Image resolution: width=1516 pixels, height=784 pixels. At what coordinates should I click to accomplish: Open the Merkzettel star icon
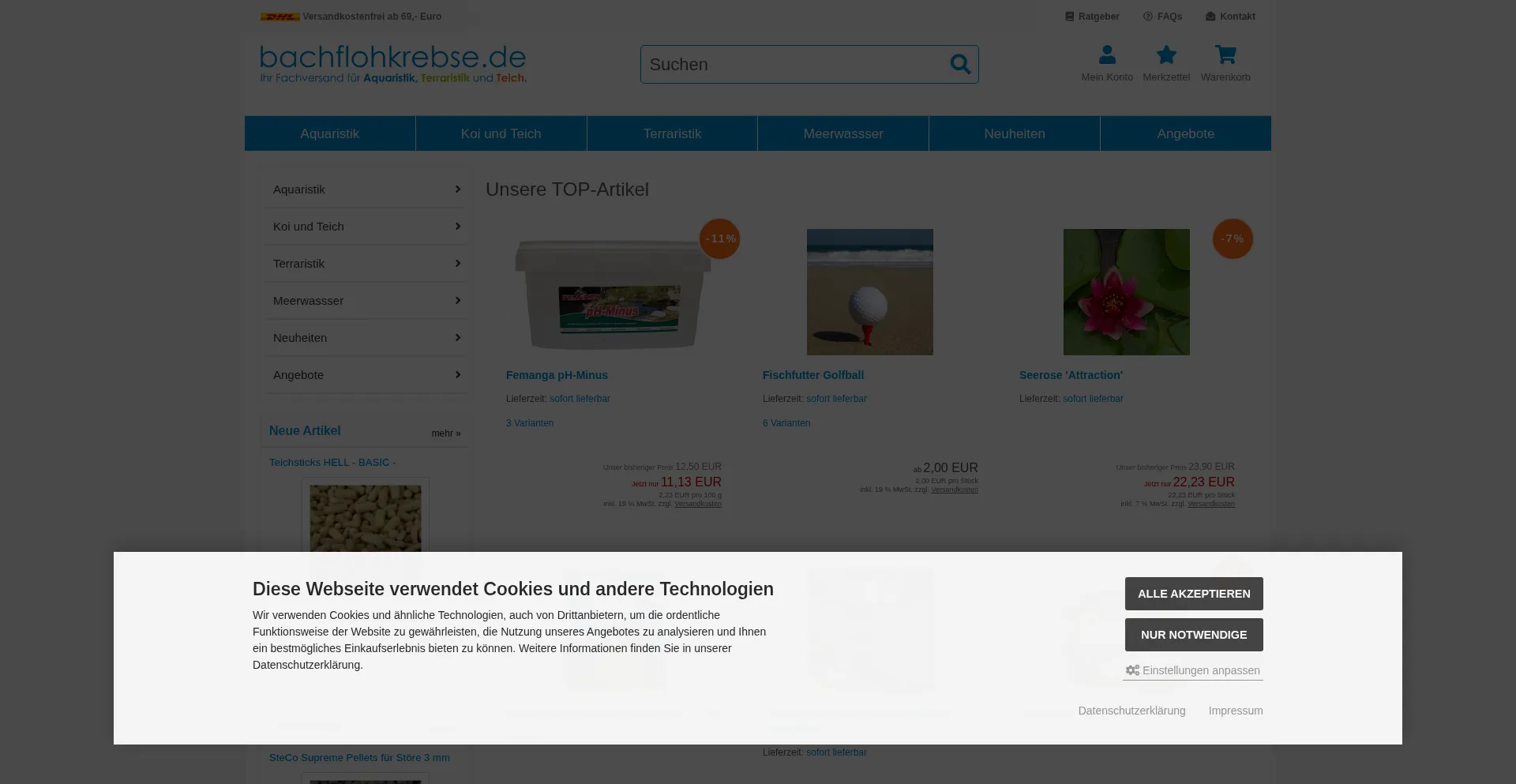click(1166, 54)
